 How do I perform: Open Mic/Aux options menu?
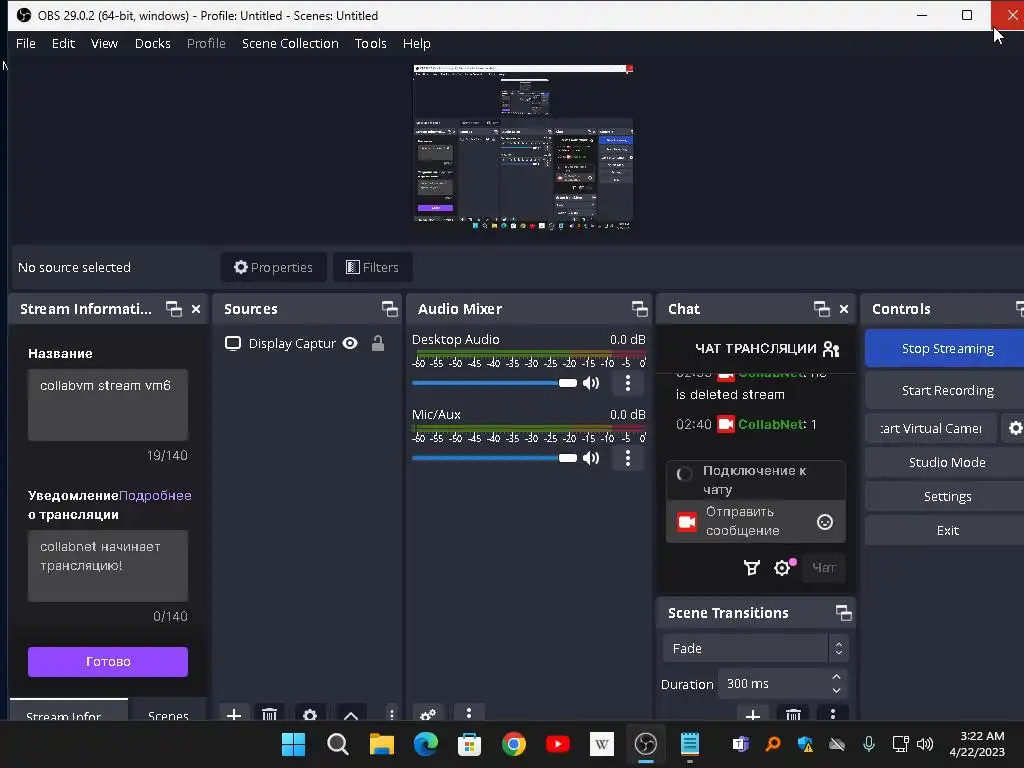[628, 458]
